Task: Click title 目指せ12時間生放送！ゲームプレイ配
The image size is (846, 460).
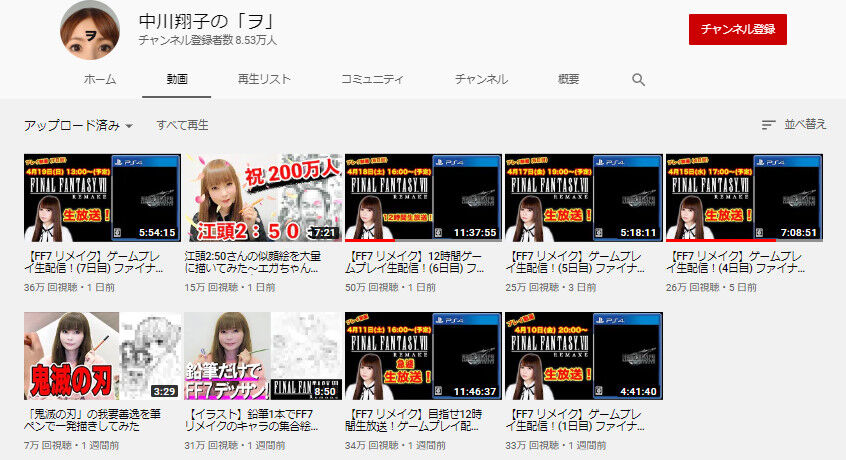Action: click(x=413, y=420)
